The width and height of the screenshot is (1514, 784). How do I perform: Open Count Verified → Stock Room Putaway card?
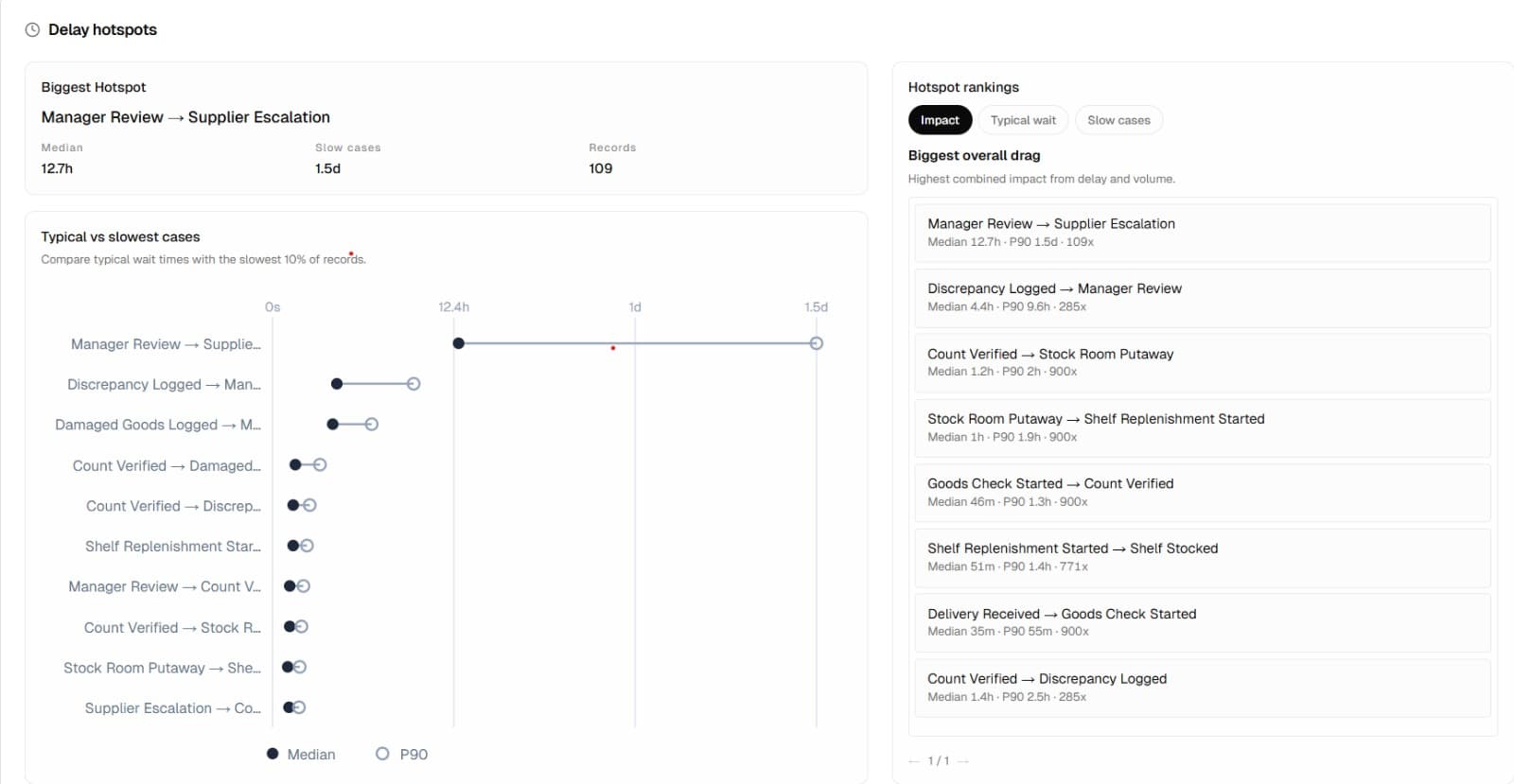[x=1203, y=363]
